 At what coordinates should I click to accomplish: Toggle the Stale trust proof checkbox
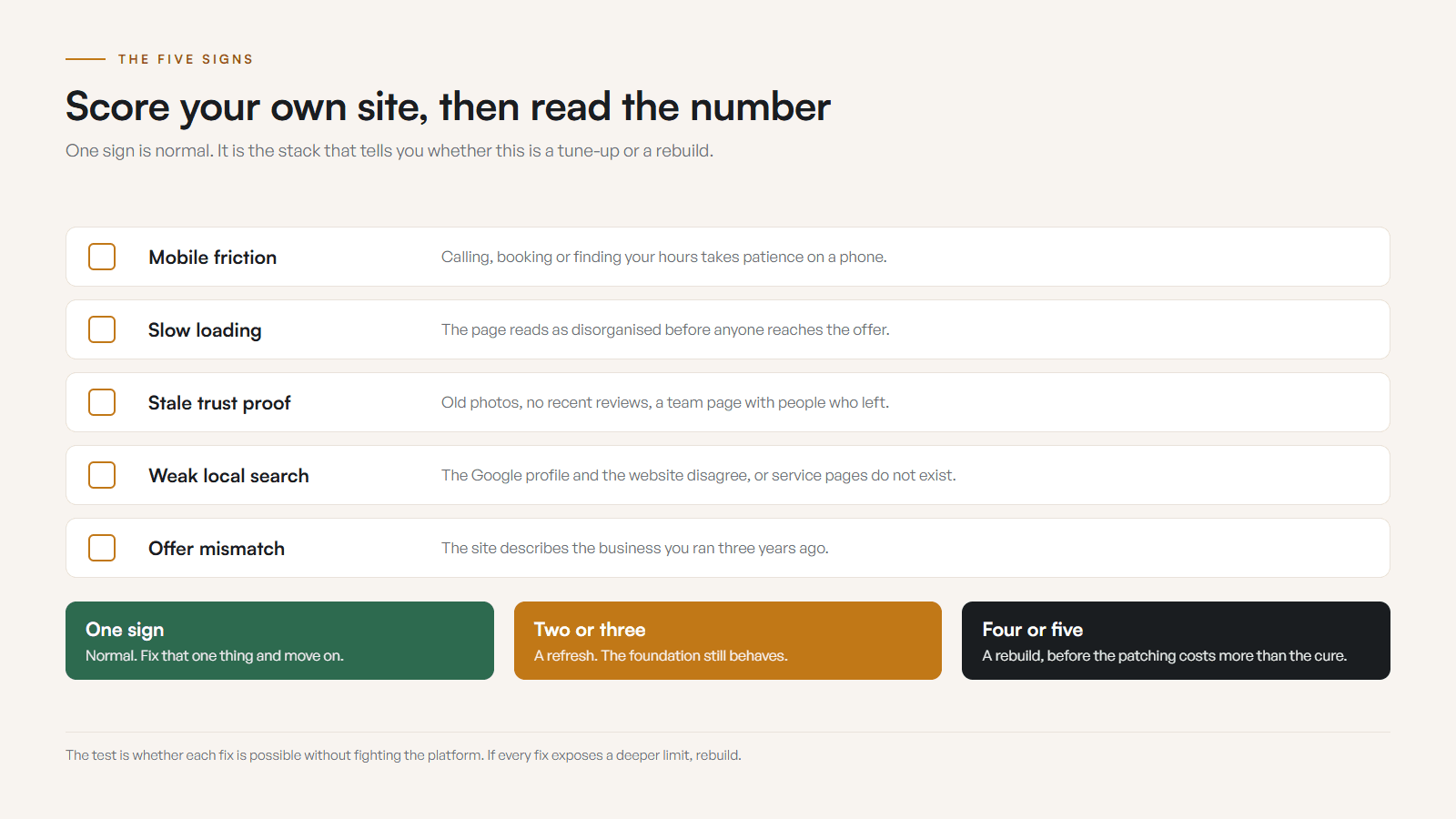[102, 402]
